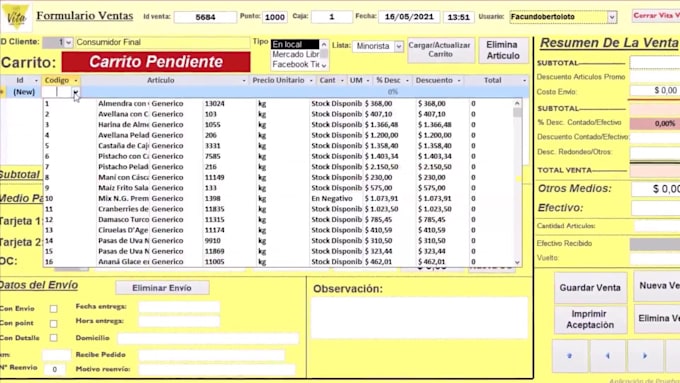Open Precio Unitario column filter arrow
The height and width of the screenshot is (383, 680).
click(311, 81)
